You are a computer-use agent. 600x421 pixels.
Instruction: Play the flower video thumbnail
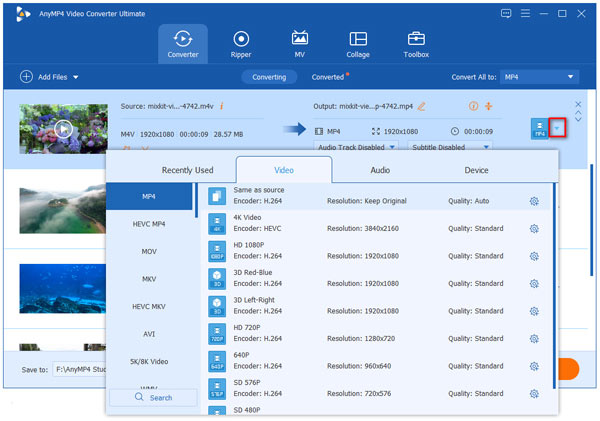coord(63,128)
